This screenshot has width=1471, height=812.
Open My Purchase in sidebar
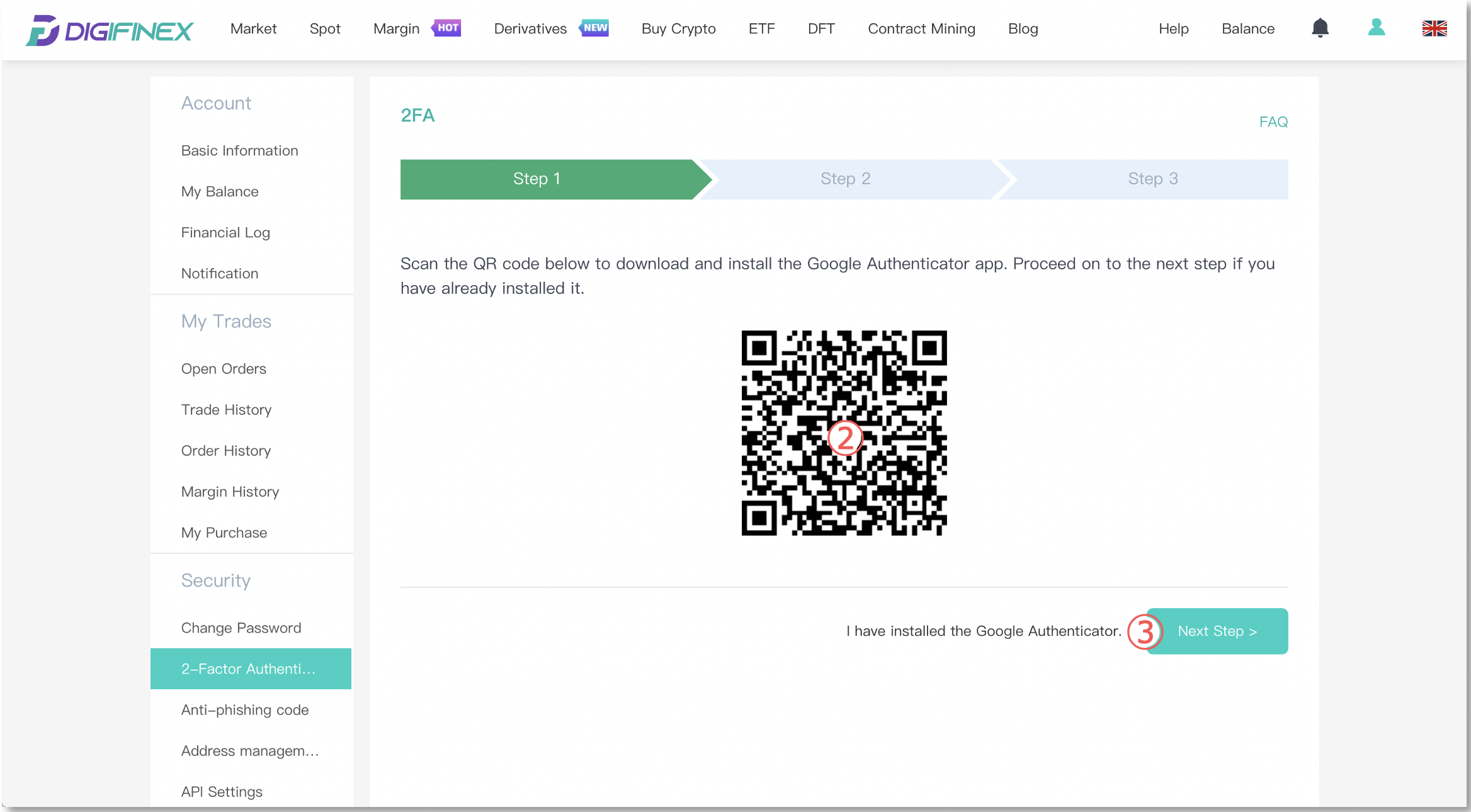tap(224, 533)
